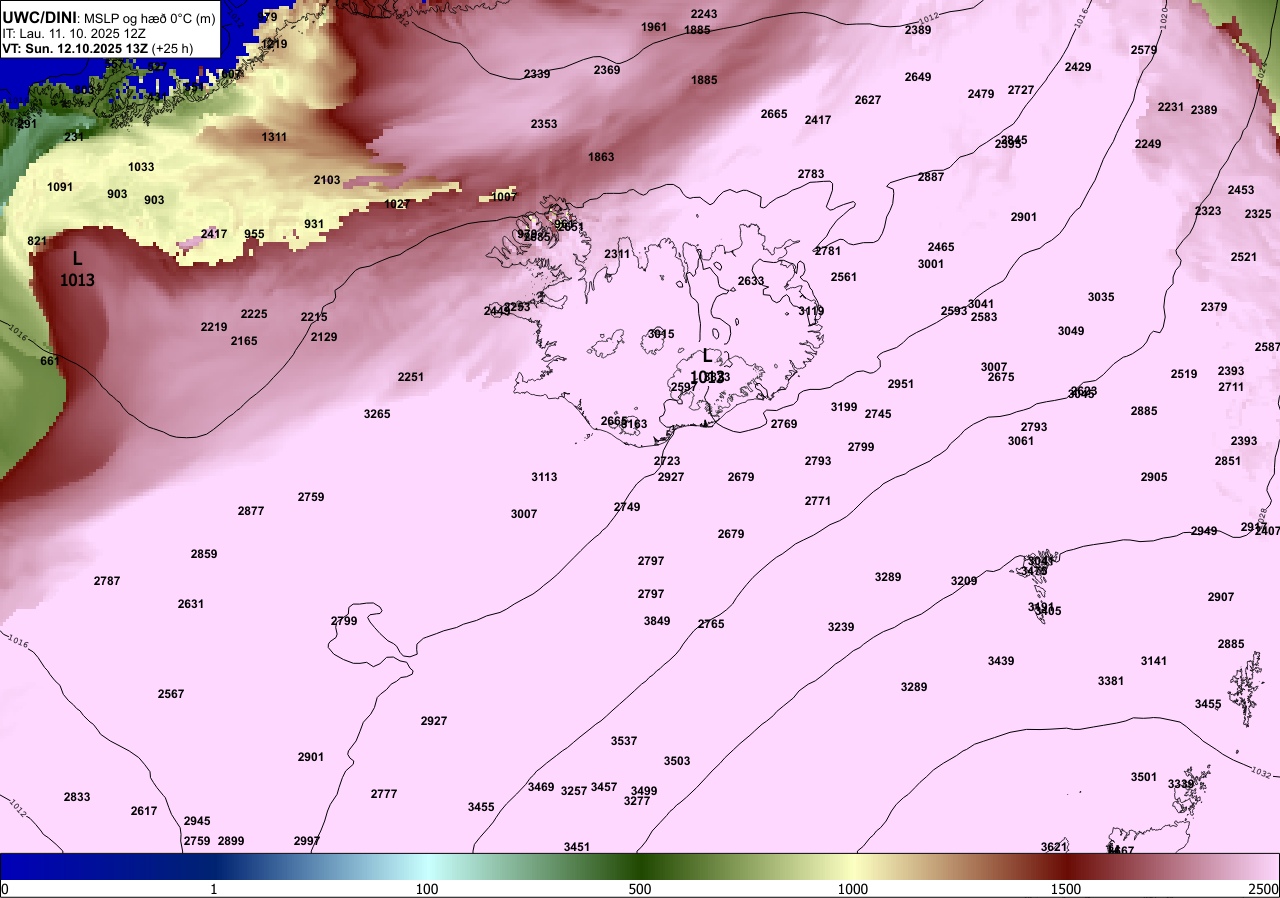Click the 2353 value
Screen dimensions: 1280x898
[x=544, y=124]
